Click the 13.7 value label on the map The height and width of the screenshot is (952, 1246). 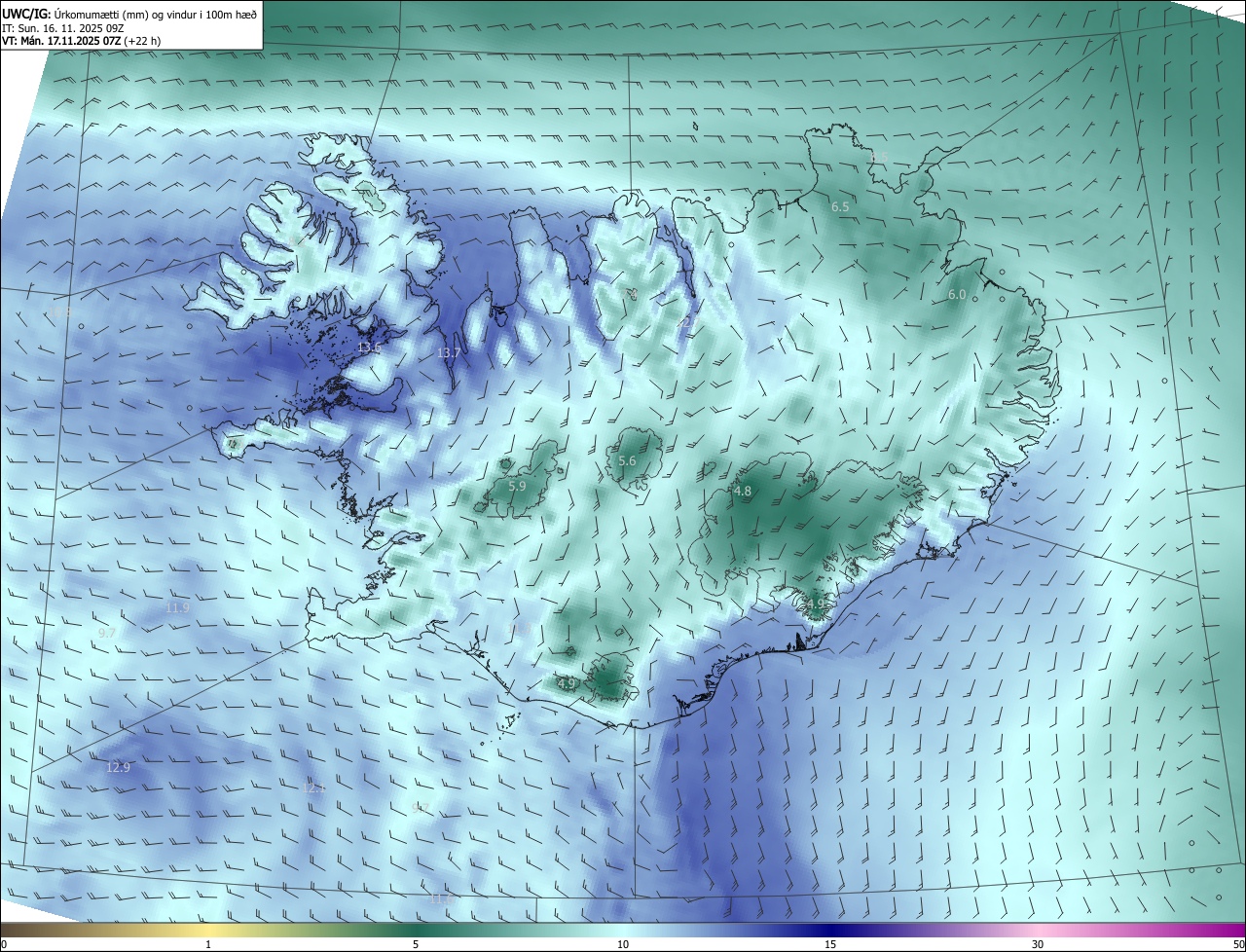coord(448,353)
